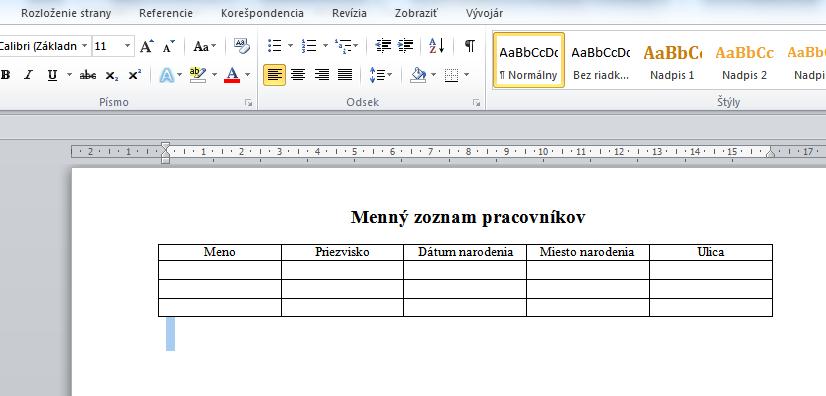Click the title Menný zoznam pracovníkov
The height and width of the screenshot is (396, 826).
(x=468, y=217)
